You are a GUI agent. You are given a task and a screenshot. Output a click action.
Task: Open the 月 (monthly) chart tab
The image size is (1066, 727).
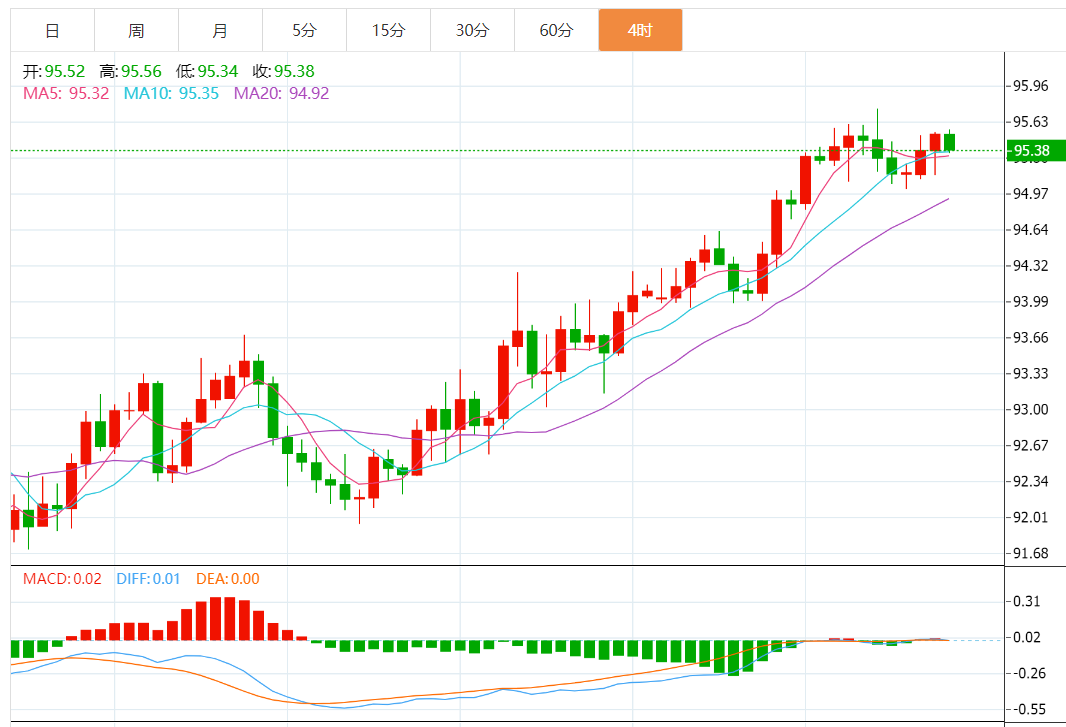click(x=220, y=30)
